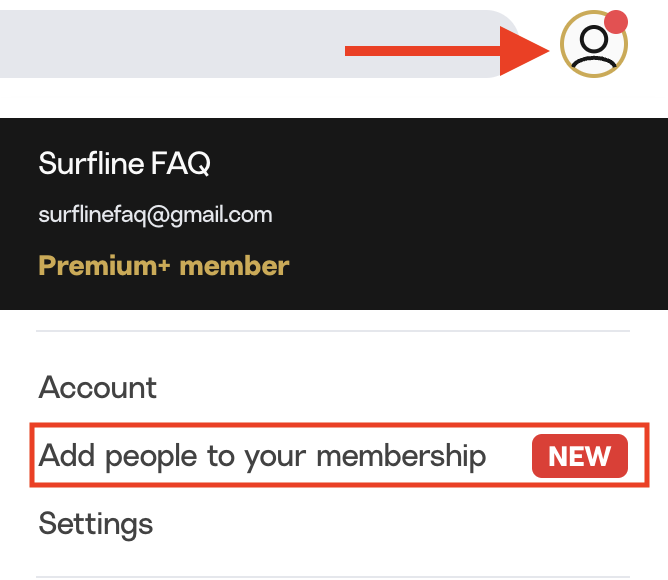Click the Surfline FAQ account name
Screen dimensions: 668x580
124,163
